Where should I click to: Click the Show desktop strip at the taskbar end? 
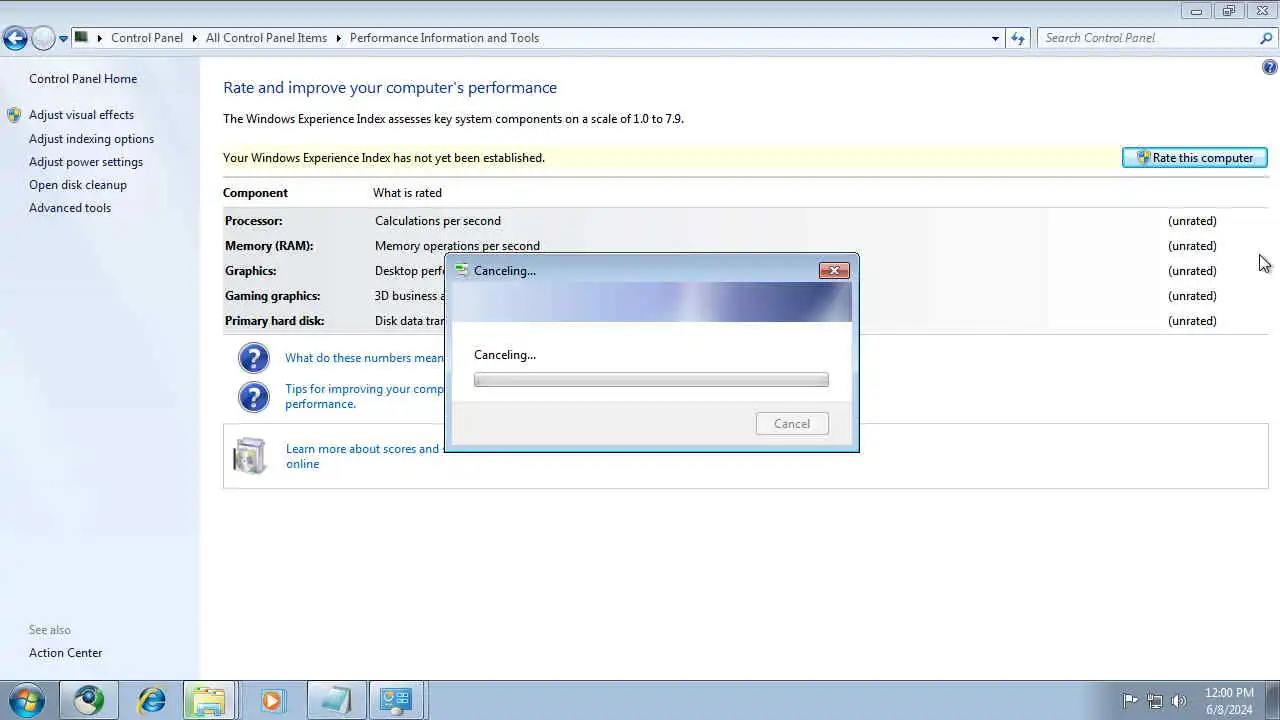(1272, 701)
